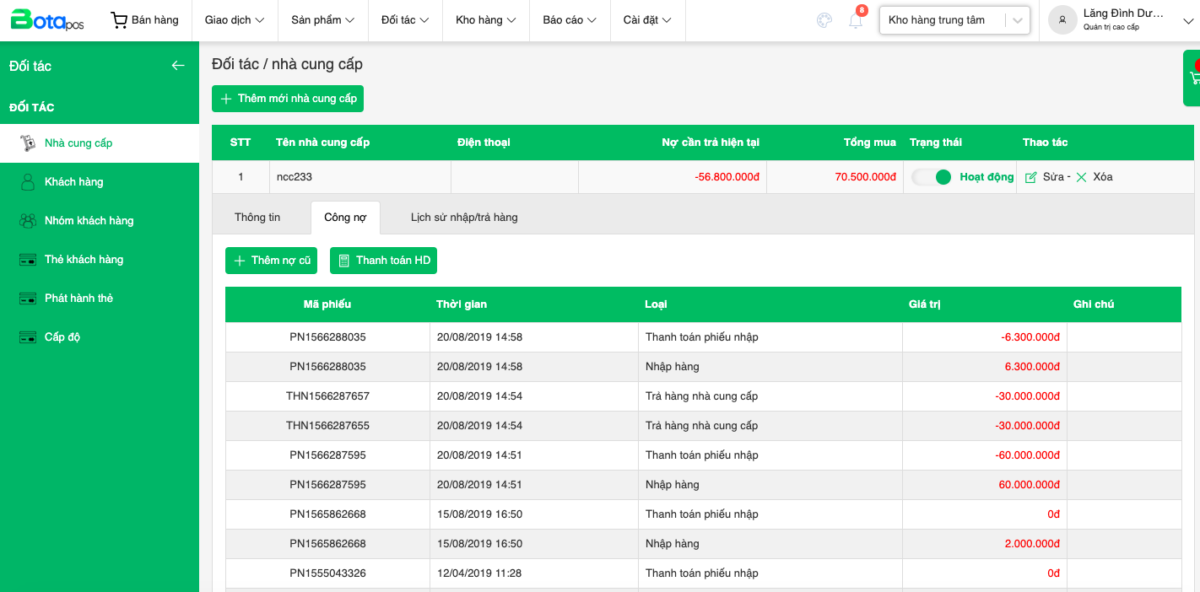Click Thêm mới nhà cung cấp button
This screenshot has width=1200, height=592.
(288, 99)
